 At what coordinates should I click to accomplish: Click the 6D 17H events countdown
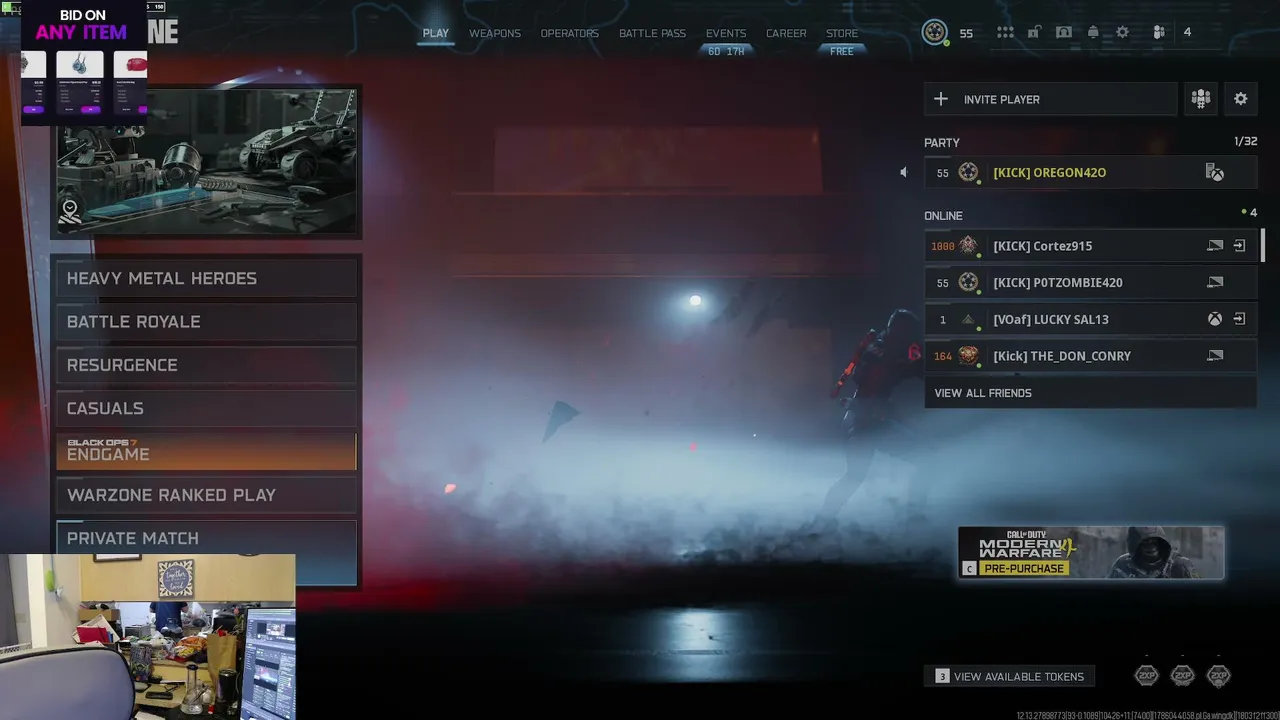[x=726, y=51]
